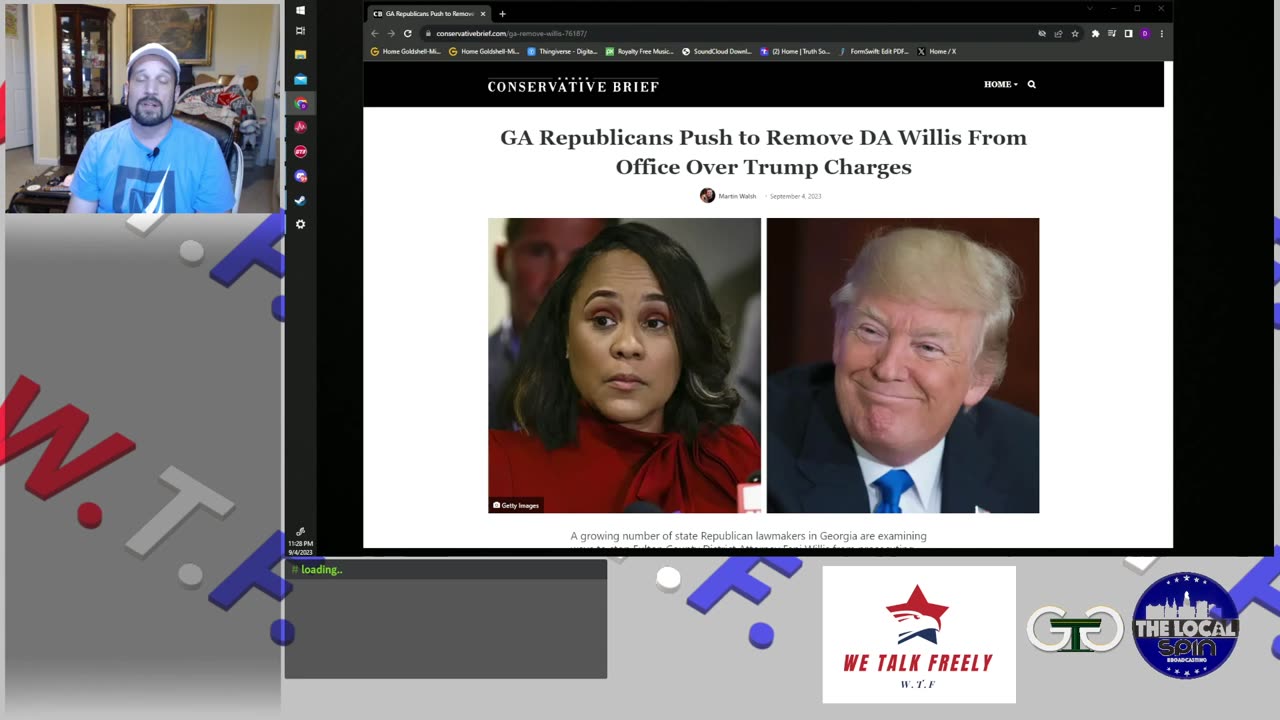This screenshot has width=1280, height=720.
Task: Click the white GTC logo
Action: pos(1075,629)
